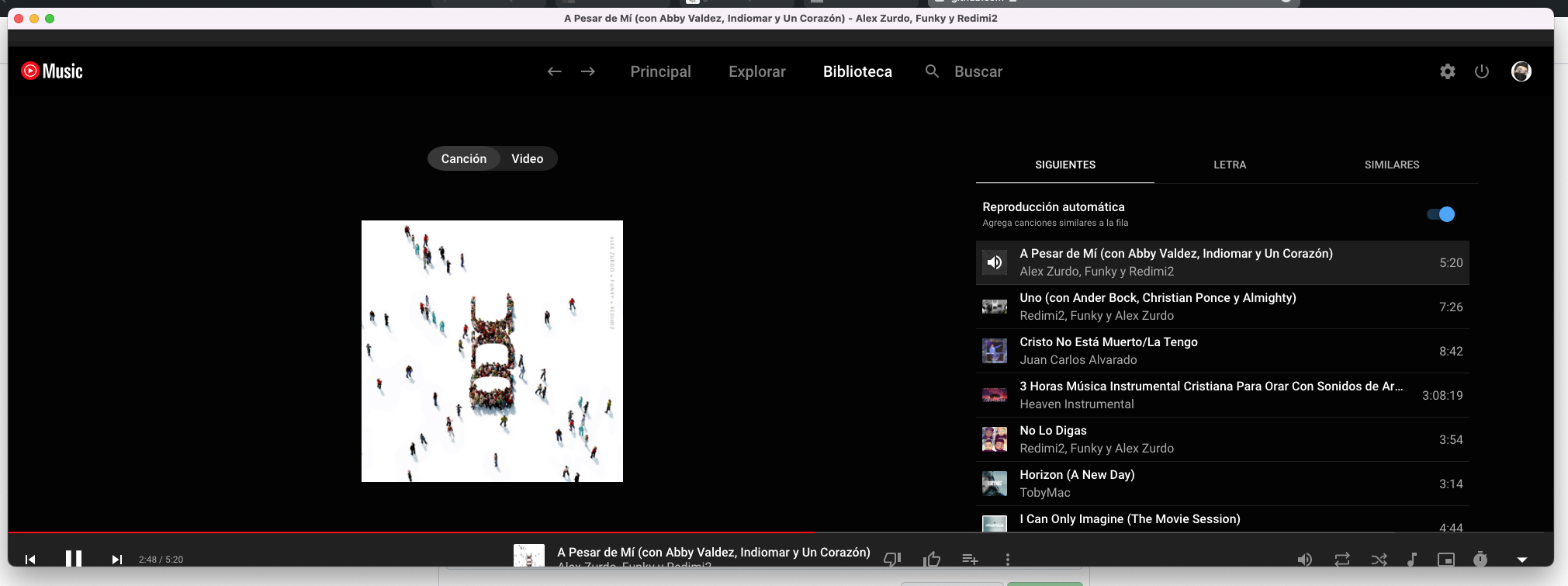This screenshot has width=1568, height=586.
Task: Open picture-in-picture mini player
Action: [1446, 559]
